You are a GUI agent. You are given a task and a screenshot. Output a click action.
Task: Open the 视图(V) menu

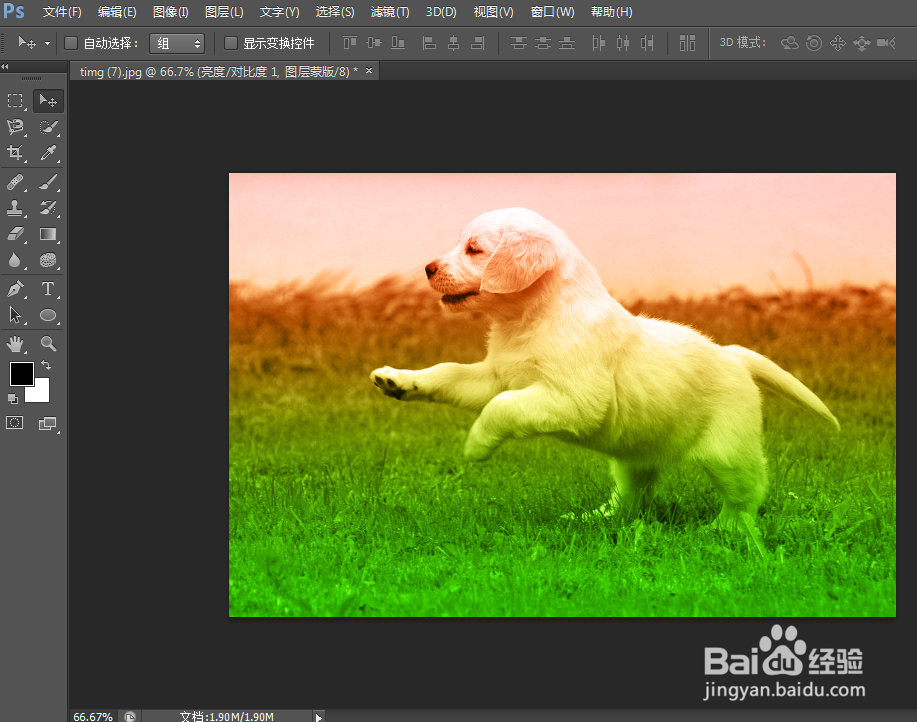[493, 12]
